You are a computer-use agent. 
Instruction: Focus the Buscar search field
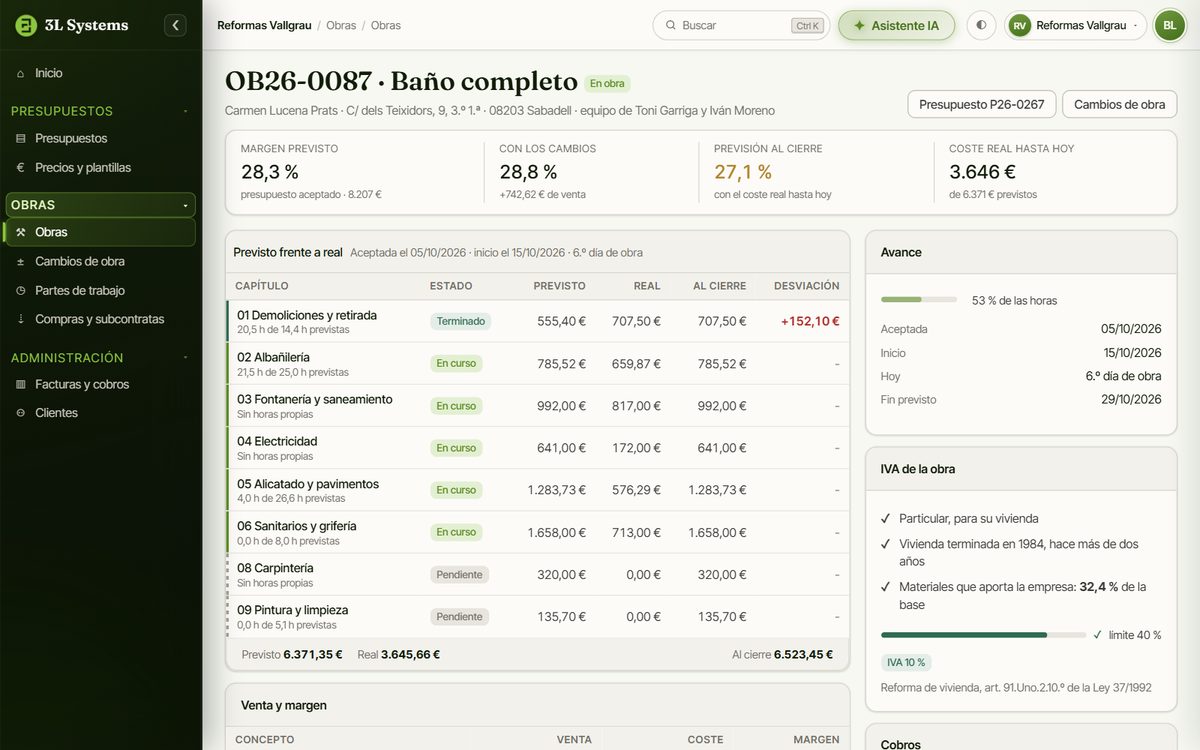click(741, 25)
